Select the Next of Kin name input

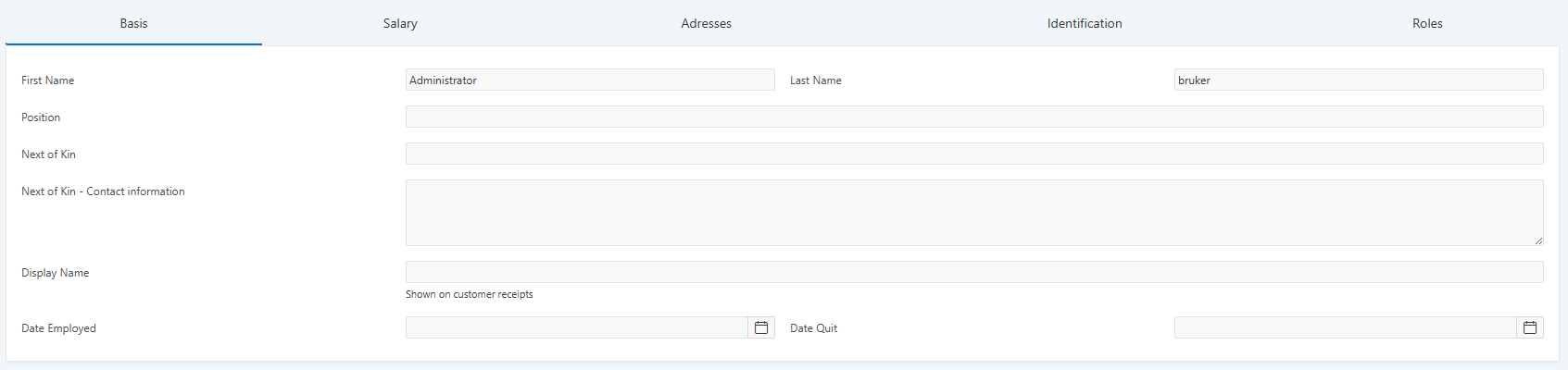[x=974, y=154]
